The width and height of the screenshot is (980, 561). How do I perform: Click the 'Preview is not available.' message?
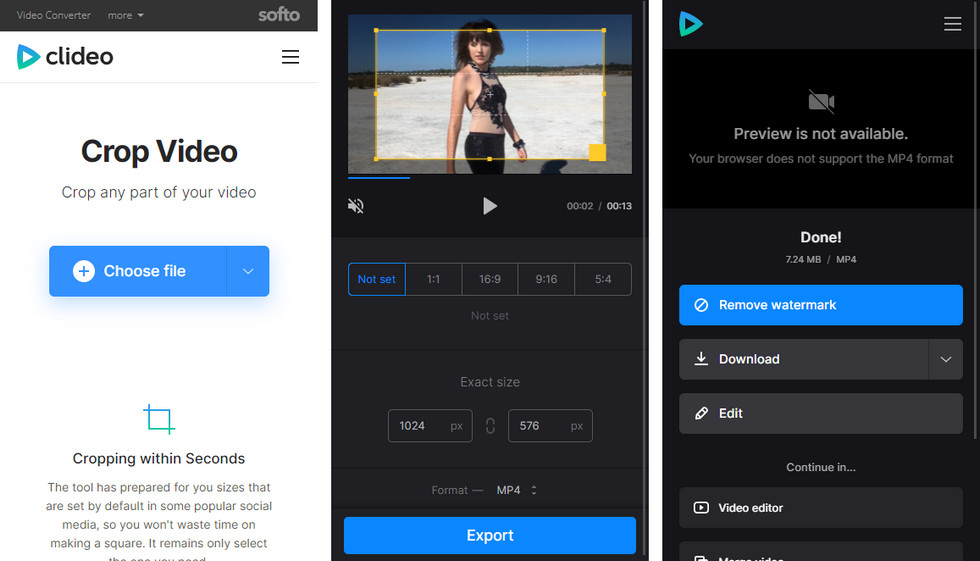[821, 134]
